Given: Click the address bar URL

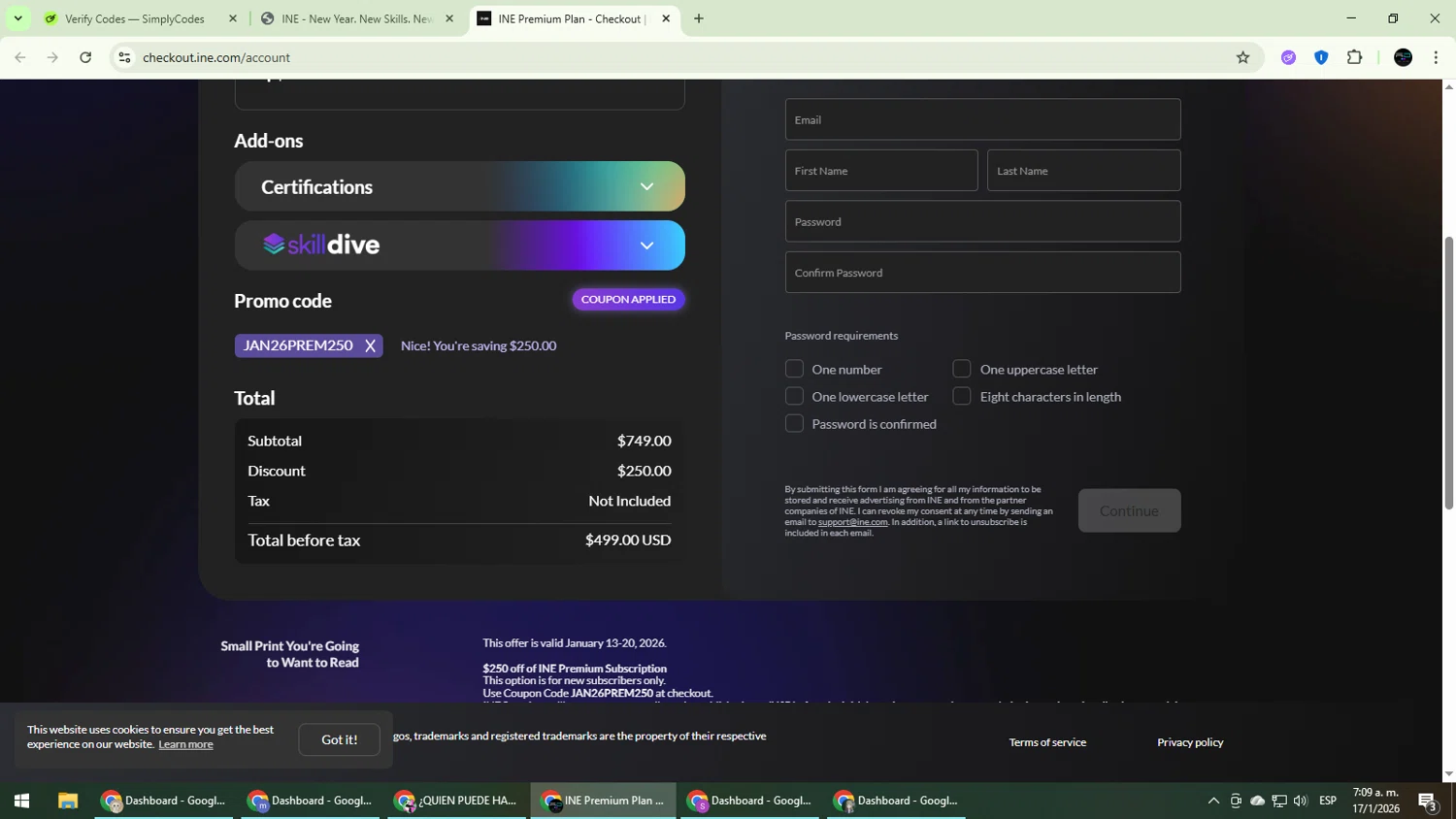Looking at the screenshot, I should [x=216, y=57].
